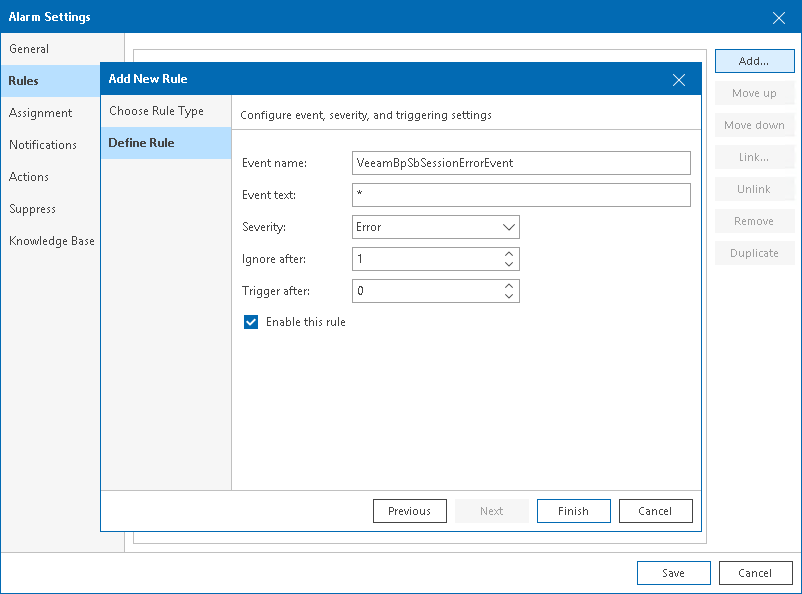
Task: Enable this rule checkbox
Action: 251,322
